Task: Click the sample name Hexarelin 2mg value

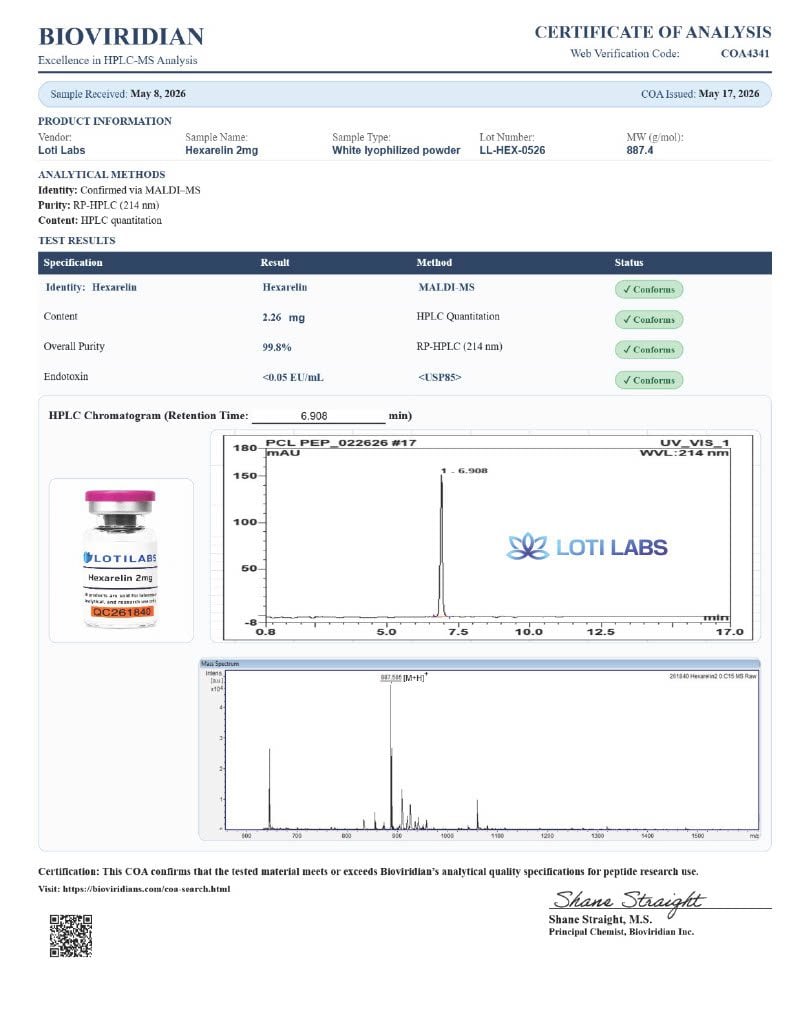Action: (x=221, y=150)
